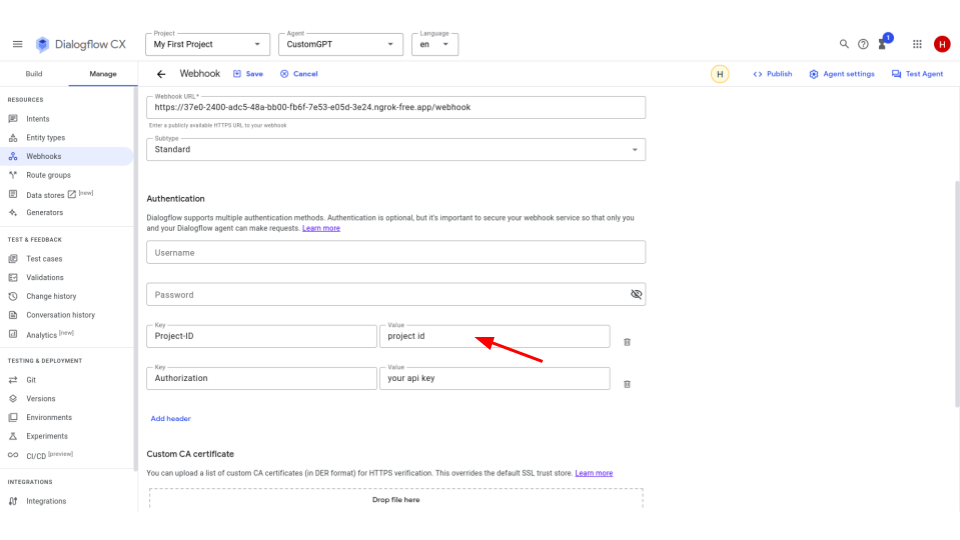Screen dimensions: 960x540
Task: Save the webhook
Action: pyautogui.click(x=248, y=74)
